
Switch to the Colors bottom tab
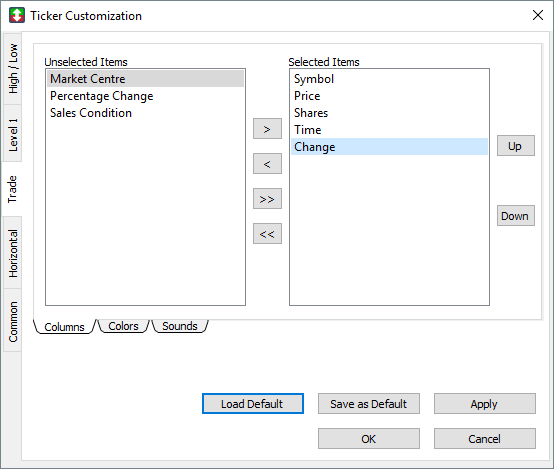point(123,326)
